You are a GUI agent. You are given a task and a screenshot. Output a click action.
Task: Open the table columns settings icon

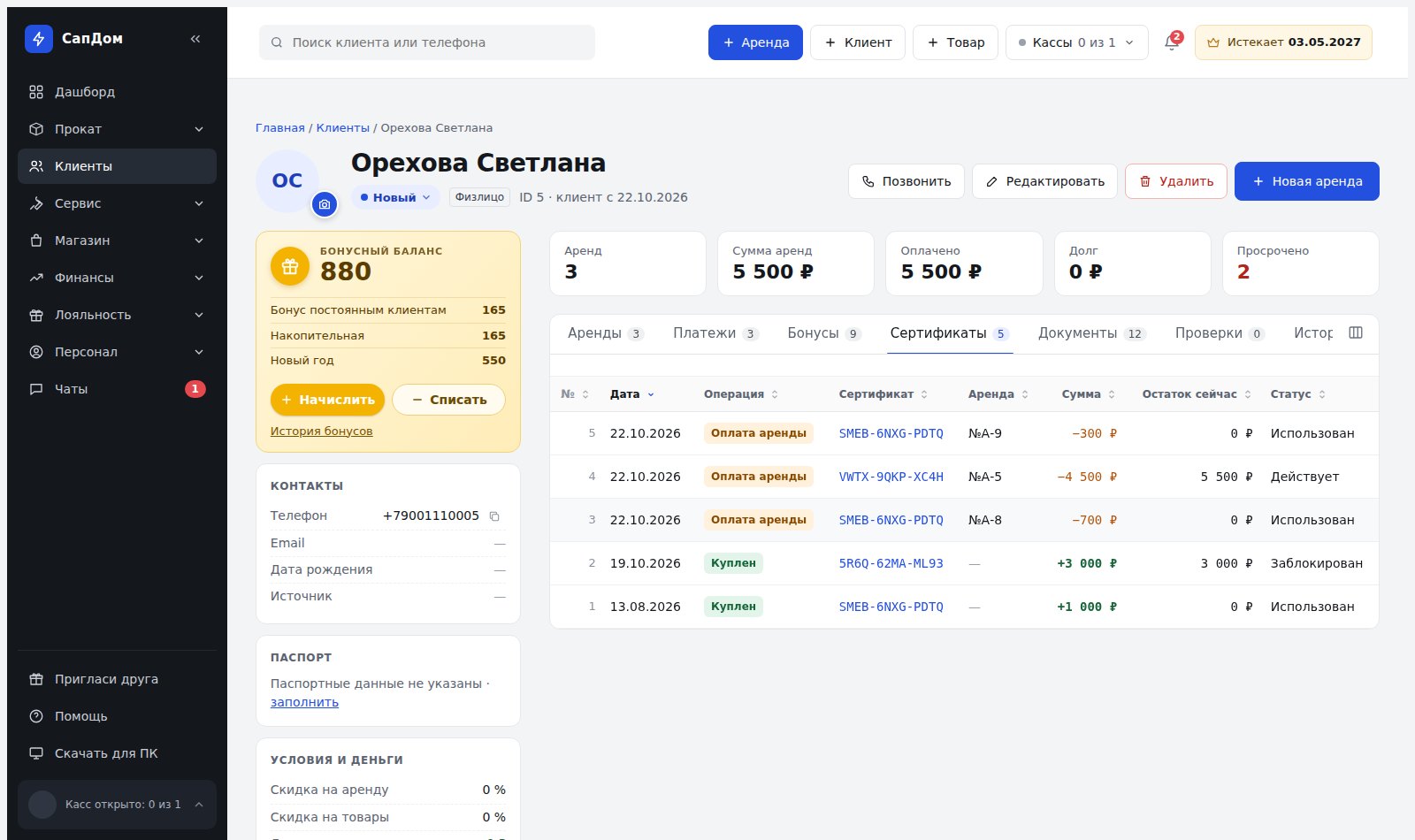pos(1356,332)
